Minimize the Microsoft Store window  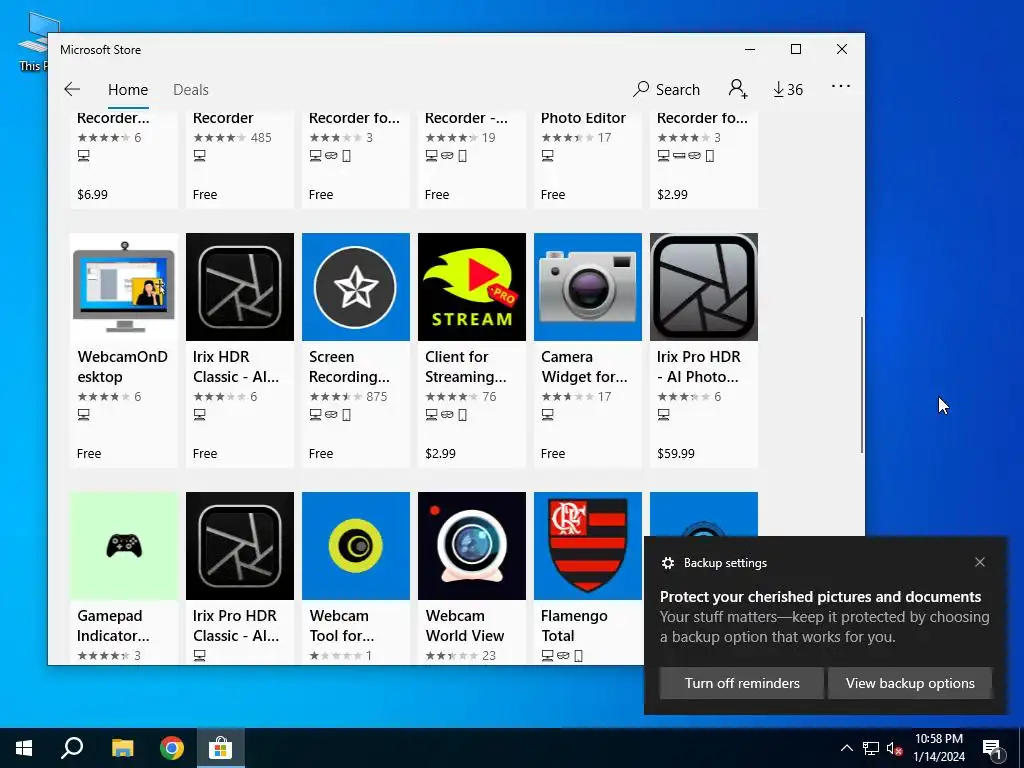point(750,49)
